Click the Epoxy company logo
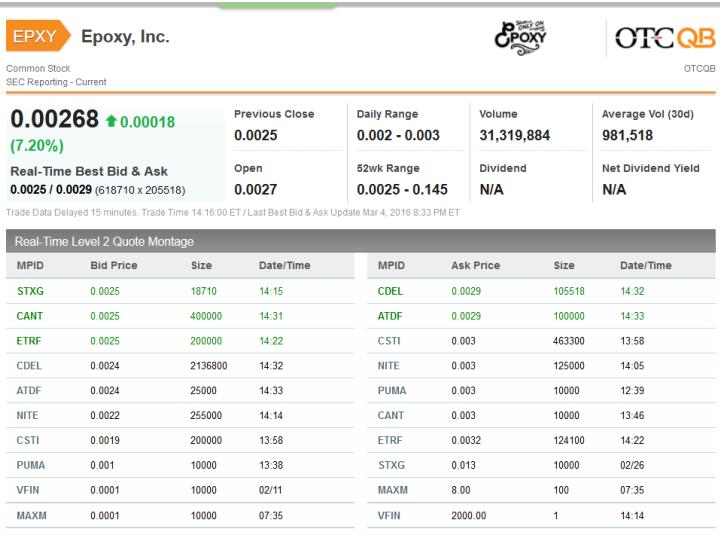Image resolution: width=720 pixels, height=540 pixels. 520,38
